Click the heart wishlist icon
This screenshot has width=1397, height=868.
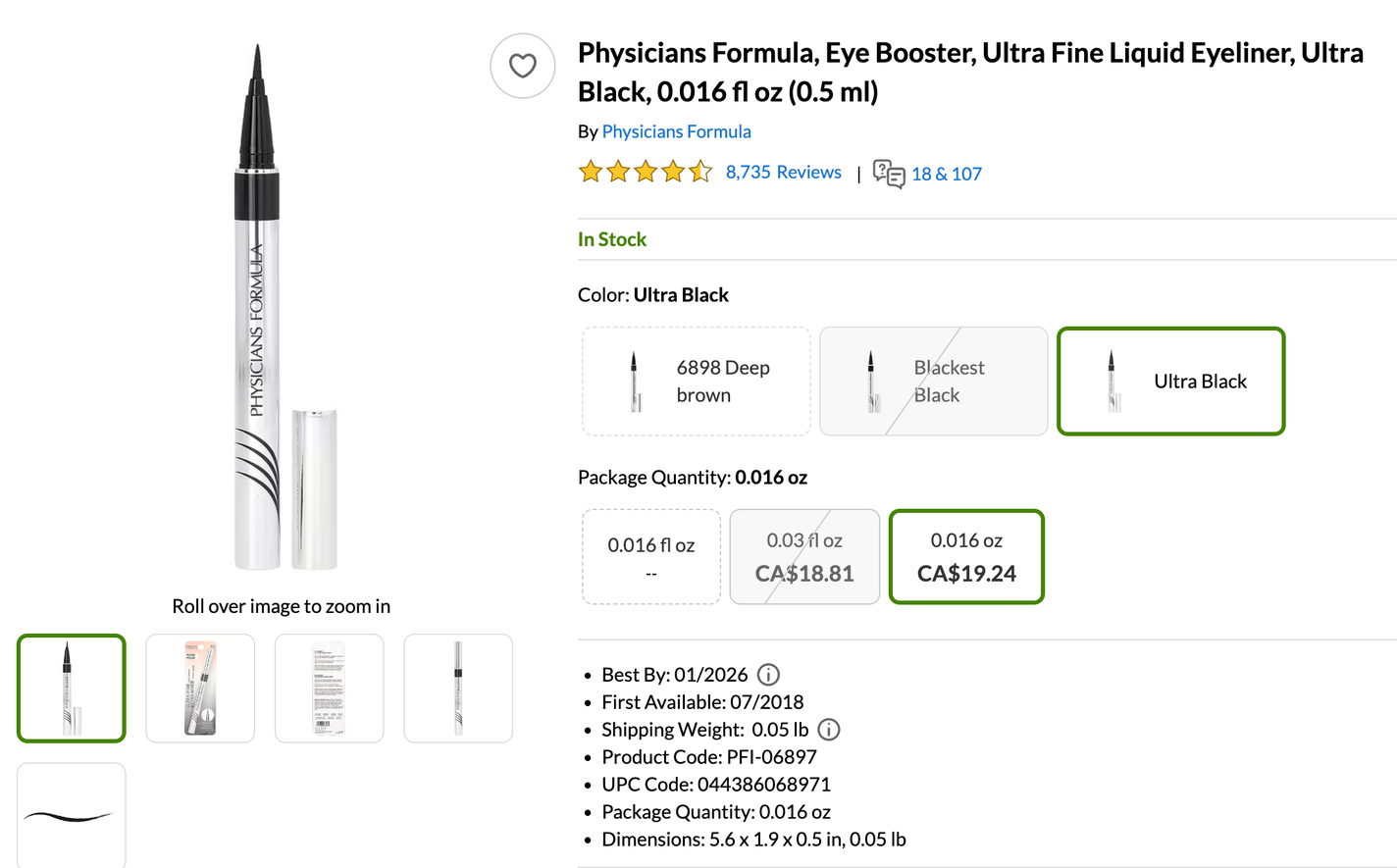pos(523,66)
